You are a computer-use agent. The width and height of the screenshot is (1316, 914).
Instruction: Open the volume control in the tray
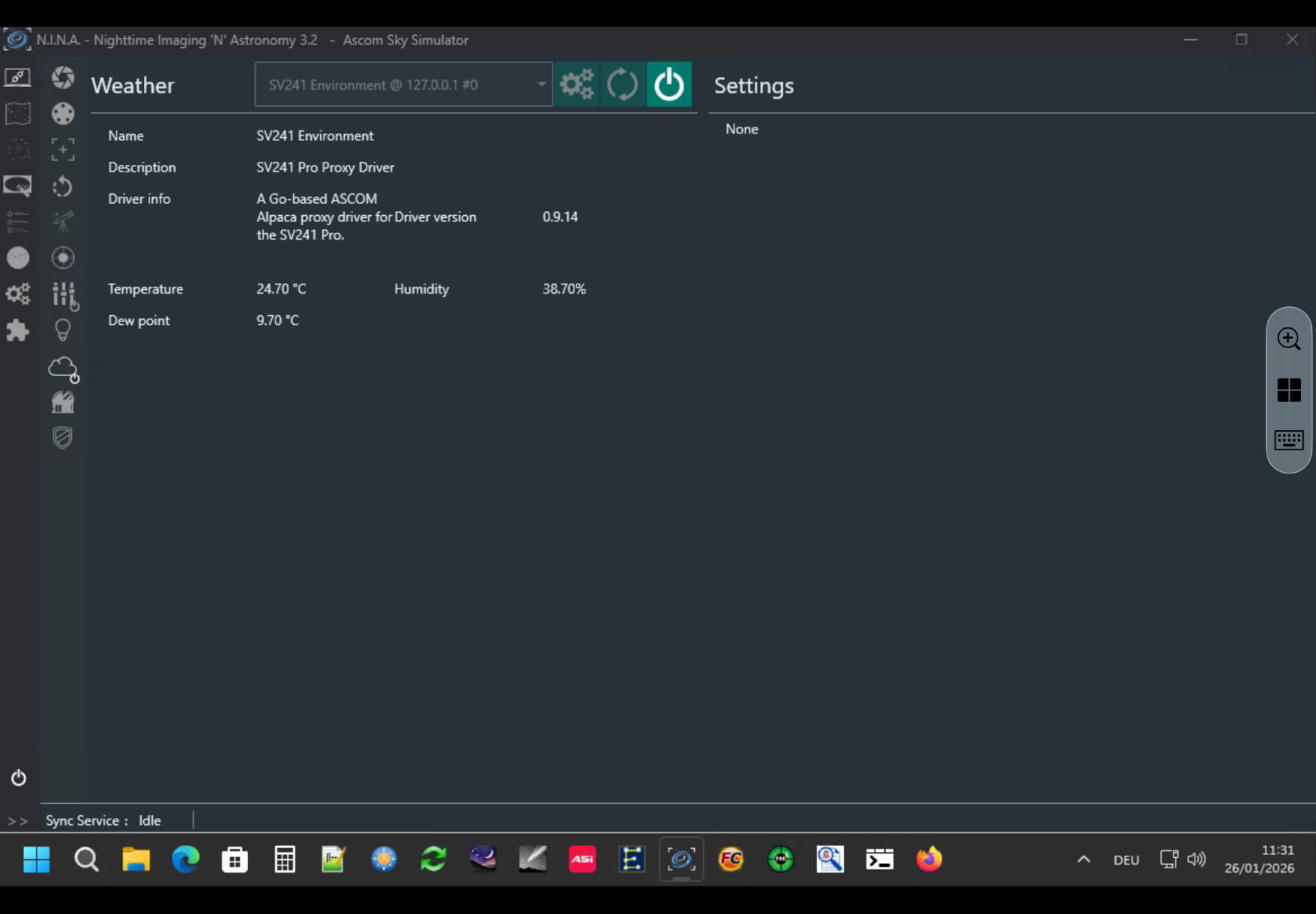[x=1197, y=859]
